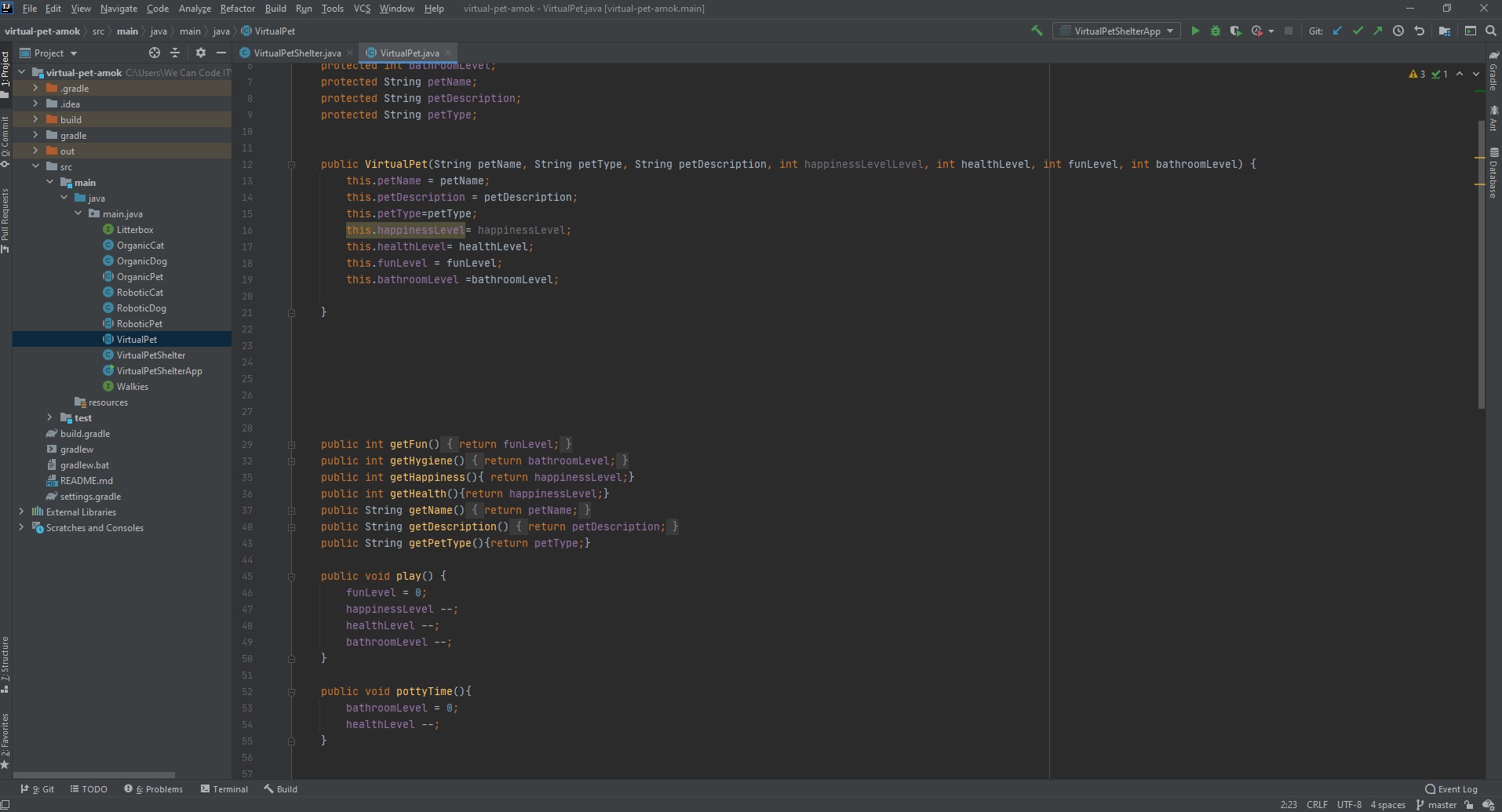1502x812 pixels.
Task: Toggle tool window bars at bottom-left corner
Action: coord(5,805)
